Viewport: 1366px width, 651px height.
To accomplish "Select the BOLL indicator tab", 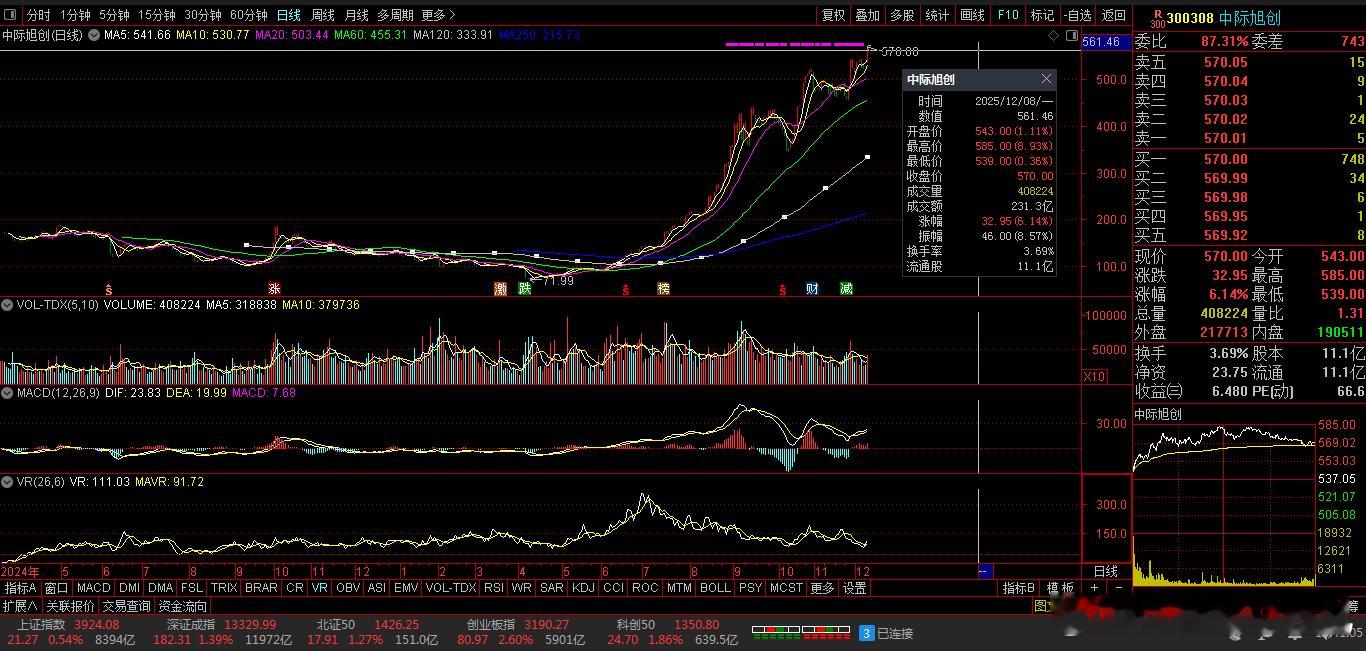I will coord(715,588).
